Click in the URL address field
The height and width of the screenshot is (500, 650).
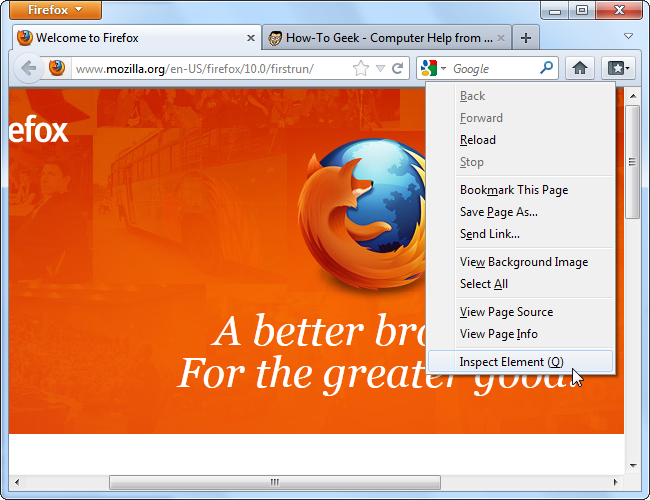click(210, 69)
